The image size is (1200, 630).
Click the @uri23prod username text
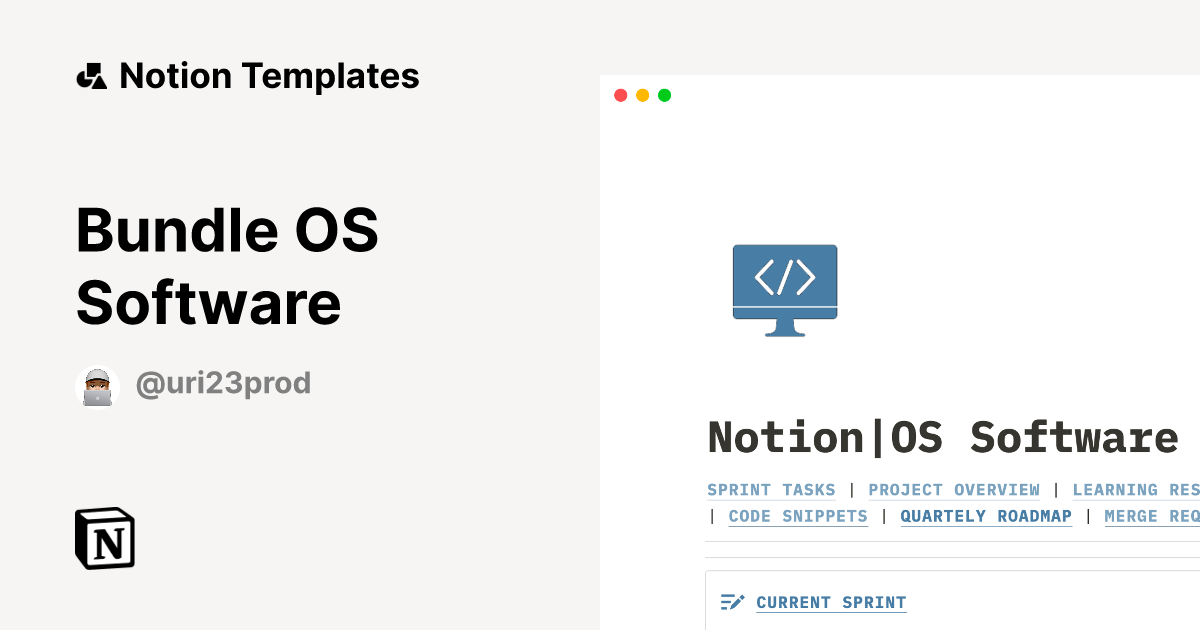[x=222, y=383]
